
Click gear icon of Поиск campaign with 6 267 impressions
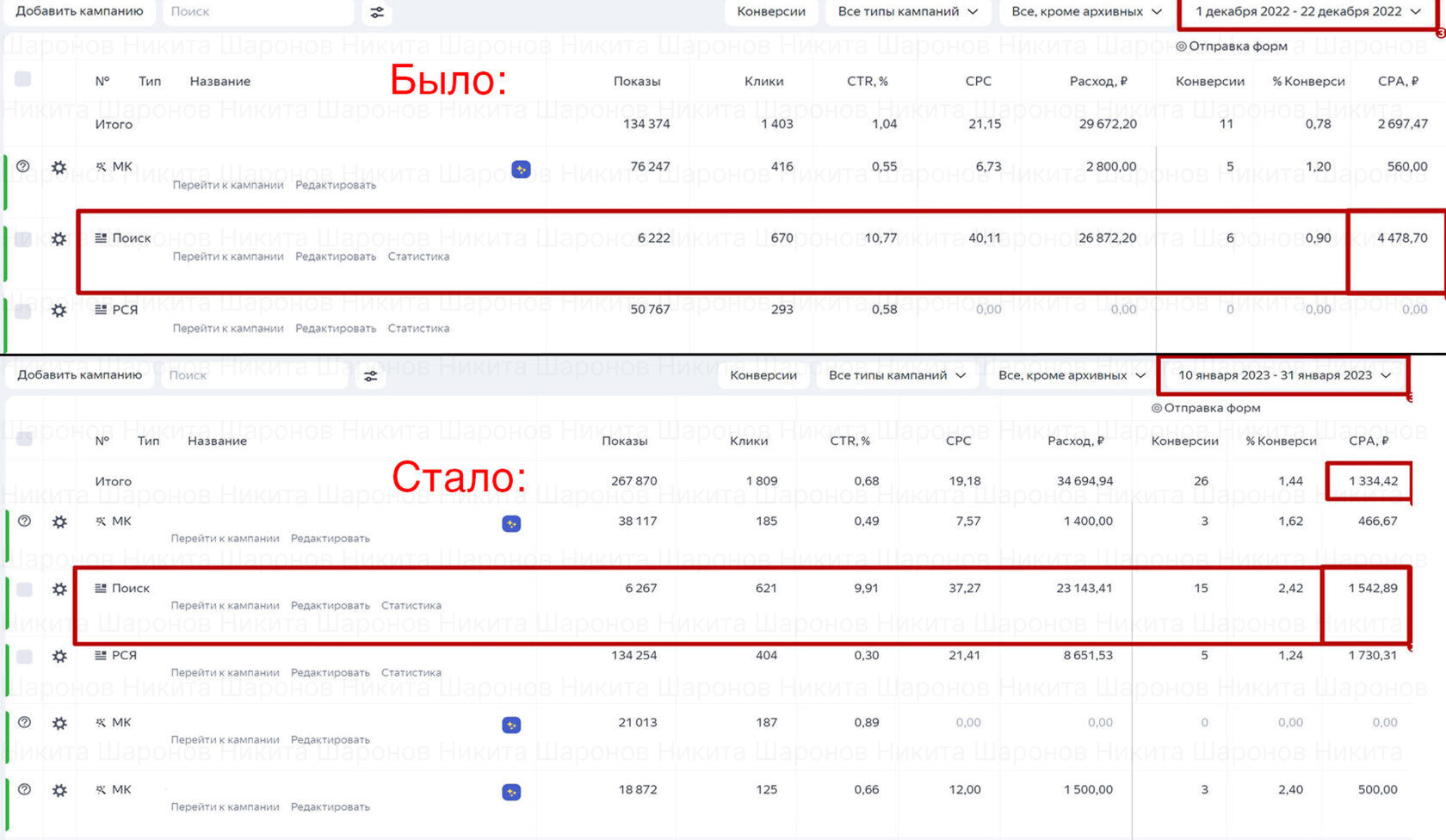coord(59,590)
